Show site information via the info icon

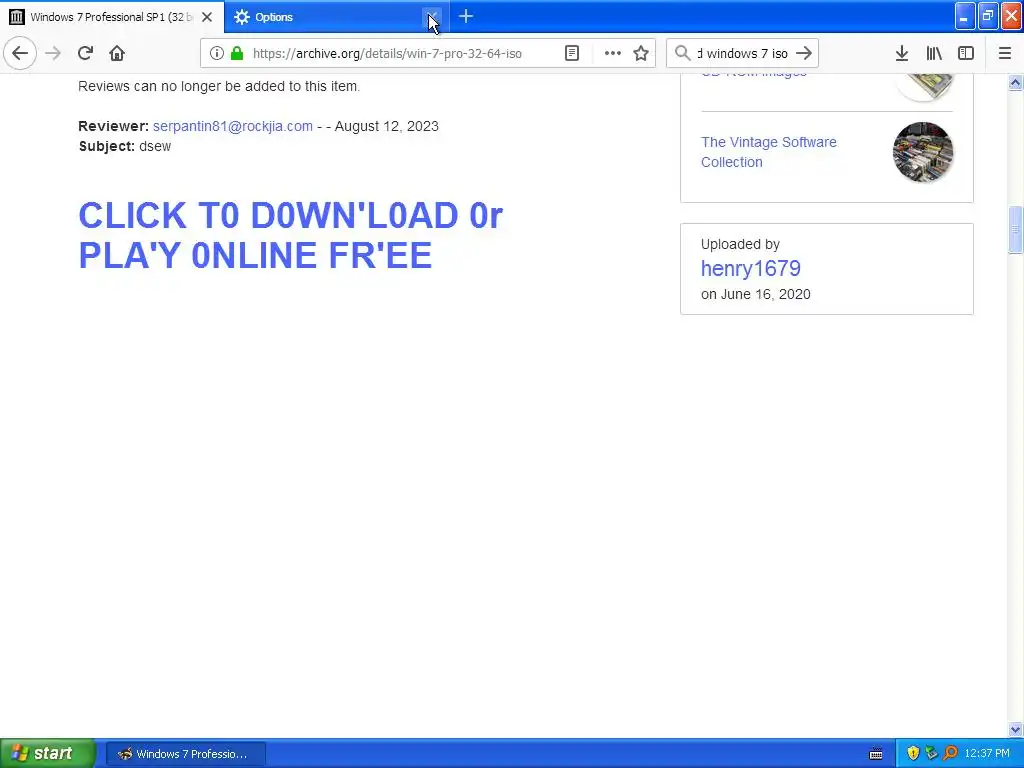(217, 53)
